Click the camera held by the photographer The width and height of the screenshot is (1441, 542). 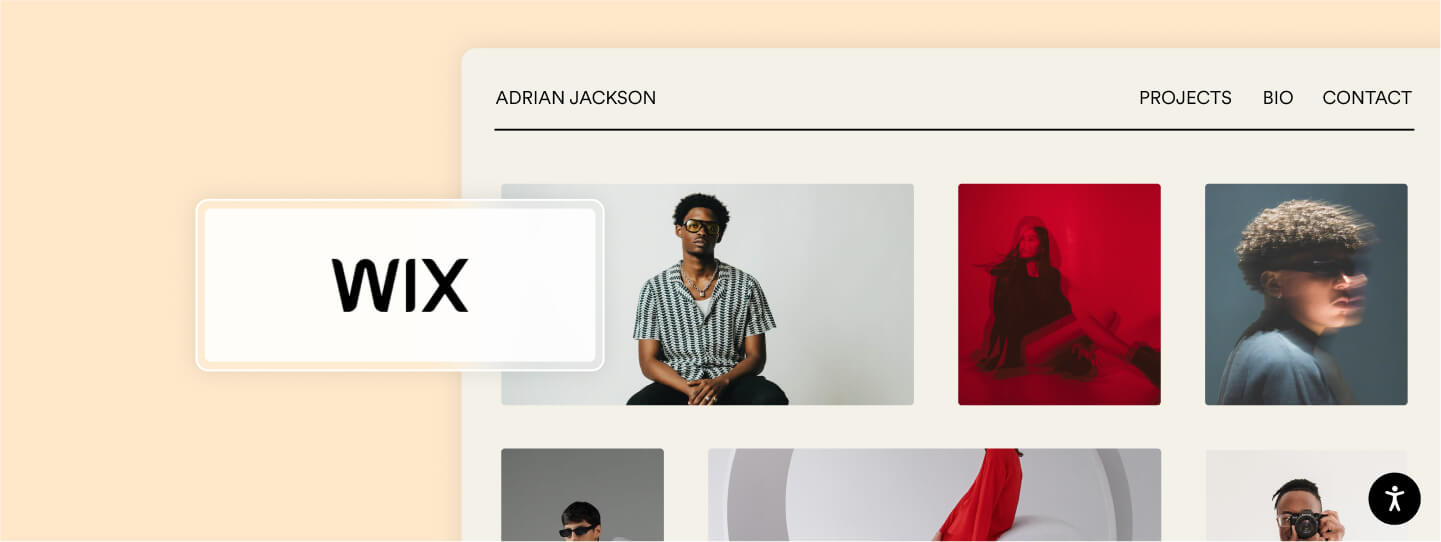(x=1304, y=523)
